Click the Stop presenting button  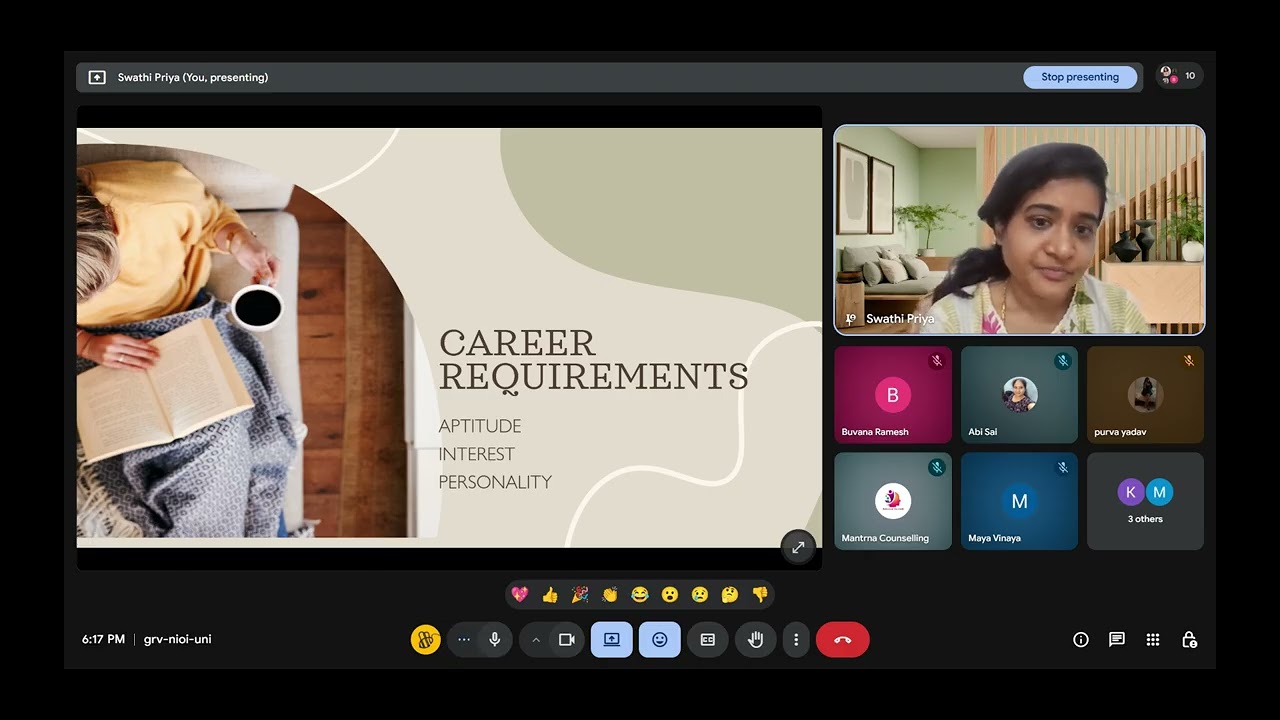point(1080,77)
